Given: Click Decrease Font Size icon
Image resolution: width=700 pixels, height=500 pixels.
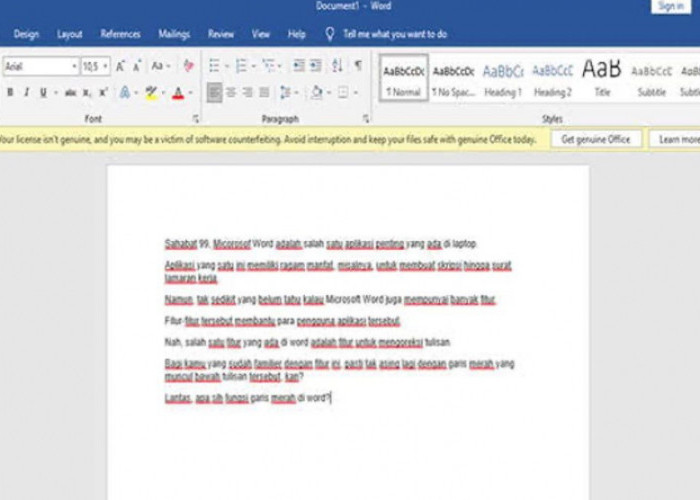Looking at the screenshot, I should [137, 66].
